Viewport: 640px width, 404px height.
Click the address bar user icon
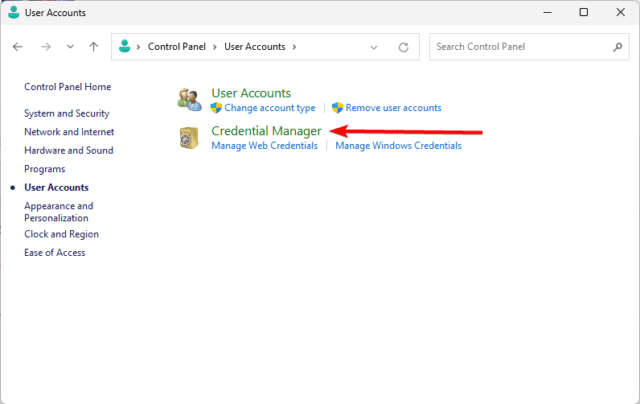[x=124, y=46]
